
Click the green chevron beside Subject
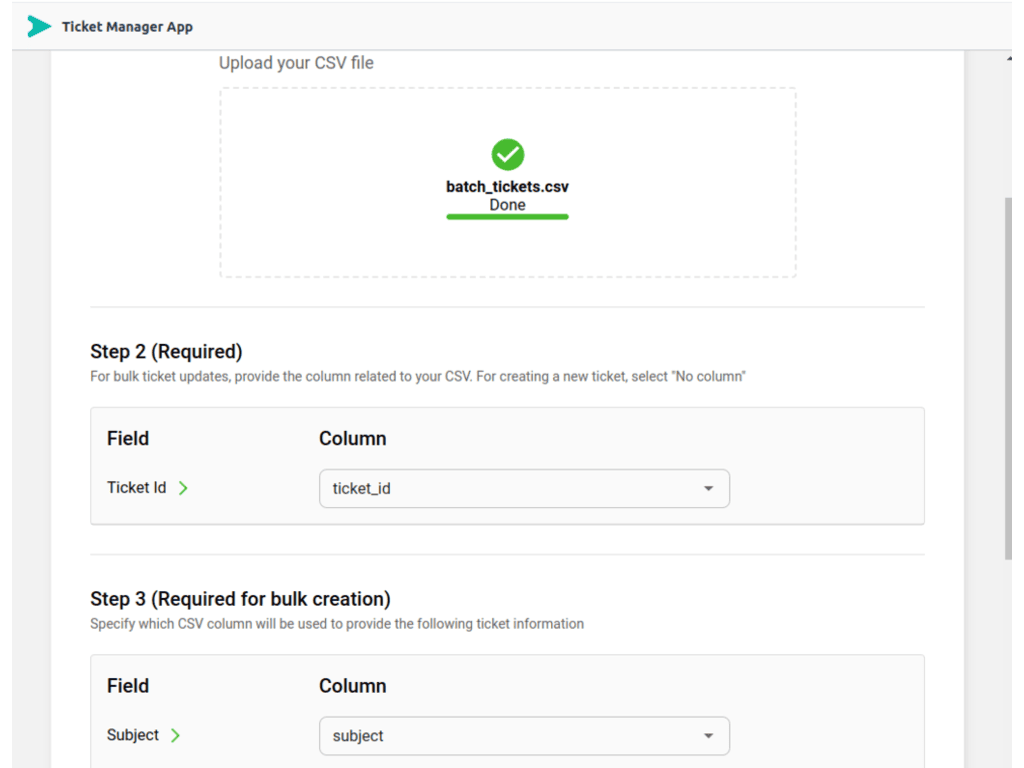(x=176, y=735)
